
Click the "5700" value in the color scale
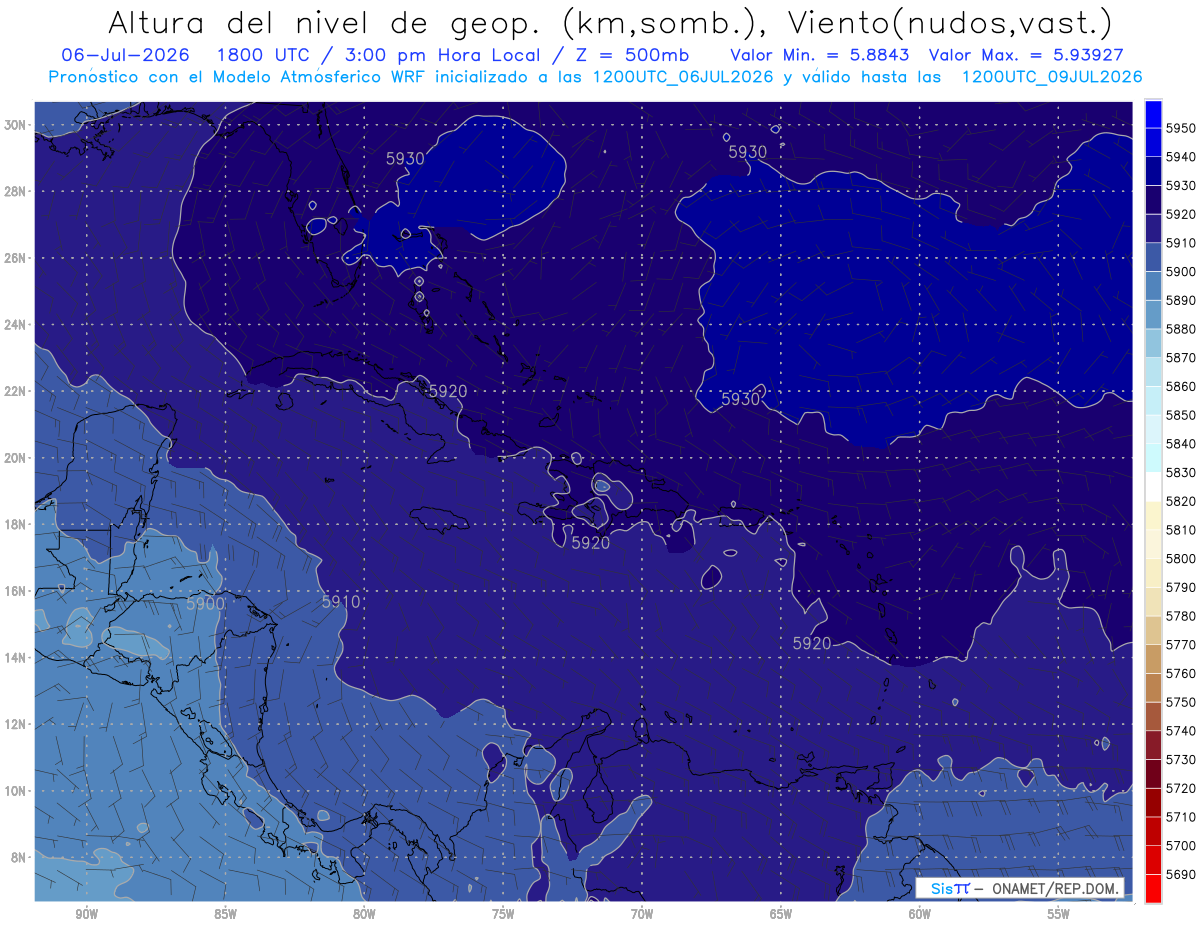pos(1181,845)
